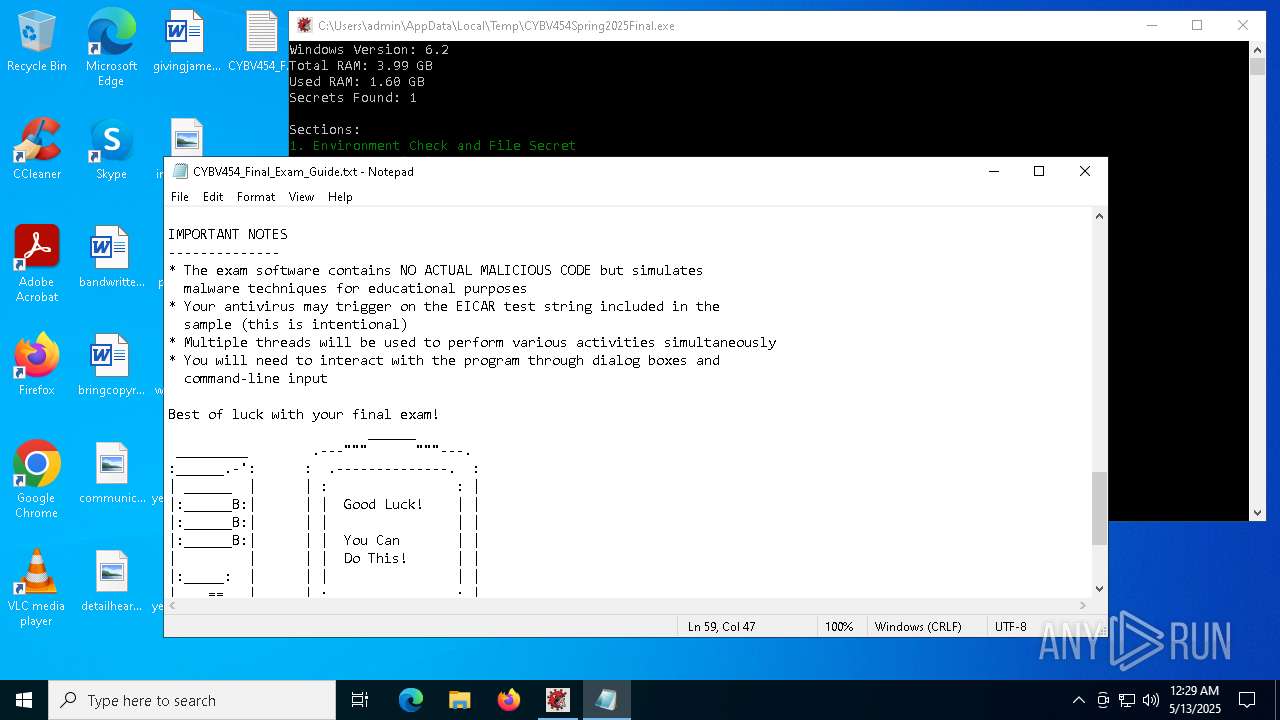Click the Windows Start button
Viewport: 1280px width, 720px height.
(24, 700)
